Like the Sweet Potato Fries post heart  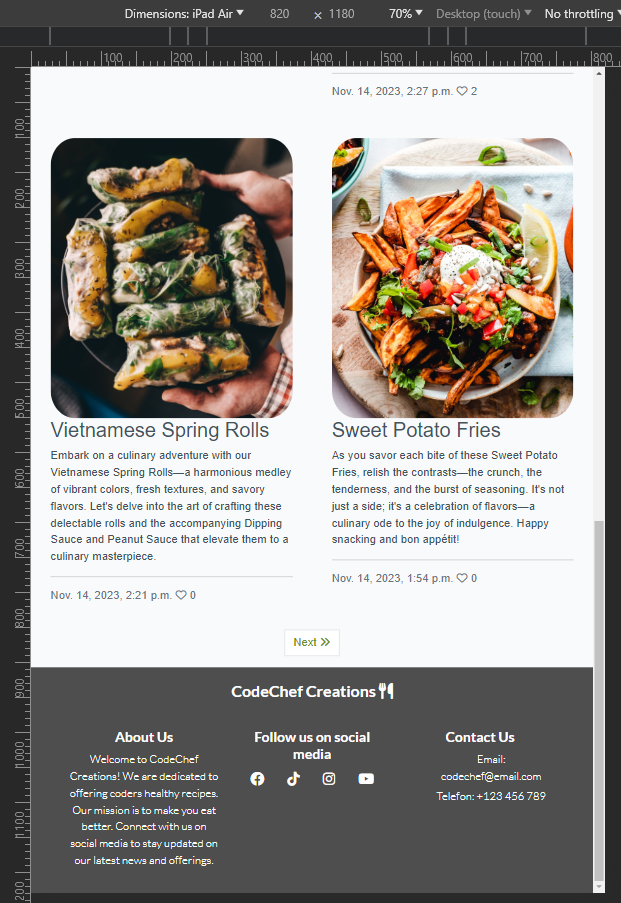point(462,578)
